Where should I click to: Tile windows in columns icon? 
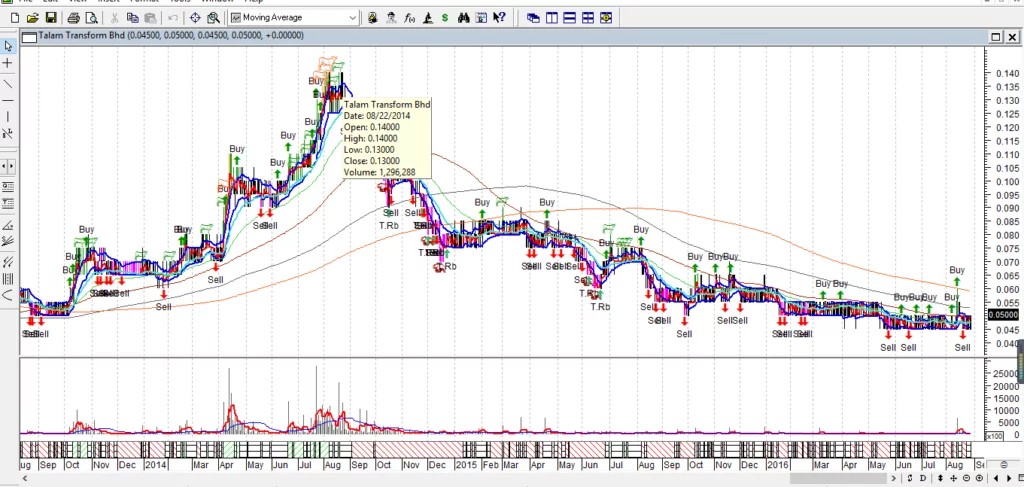(551, 18)
